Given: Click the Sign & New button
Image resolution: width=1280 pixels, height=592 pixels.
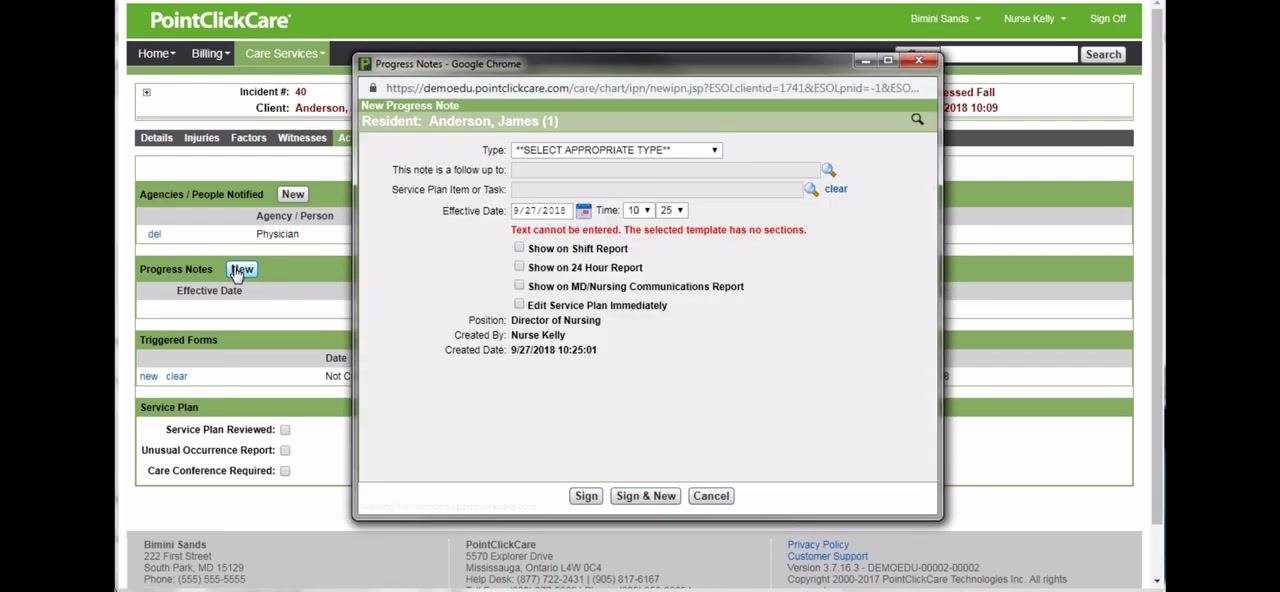Looking at the screenshot, I should [x=646, y=496].
